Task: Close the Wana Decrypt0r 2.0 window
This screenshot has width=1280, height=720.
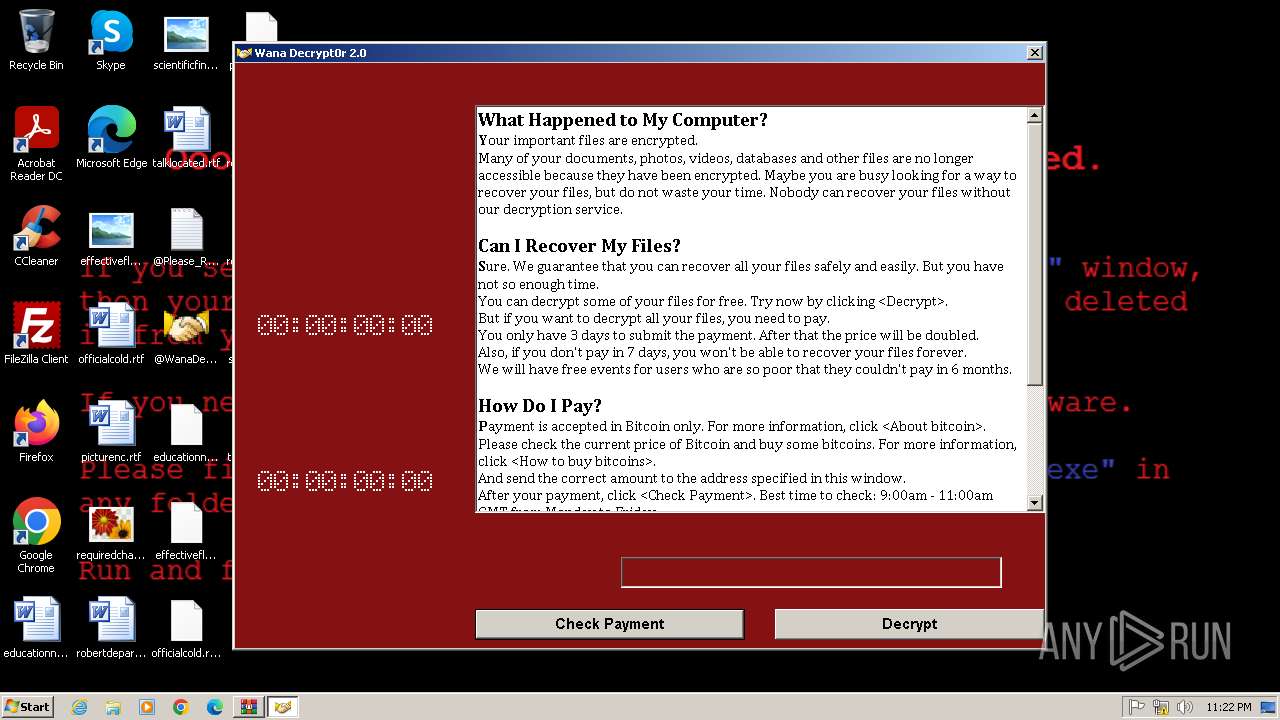Action: (x=1034, y=53)
